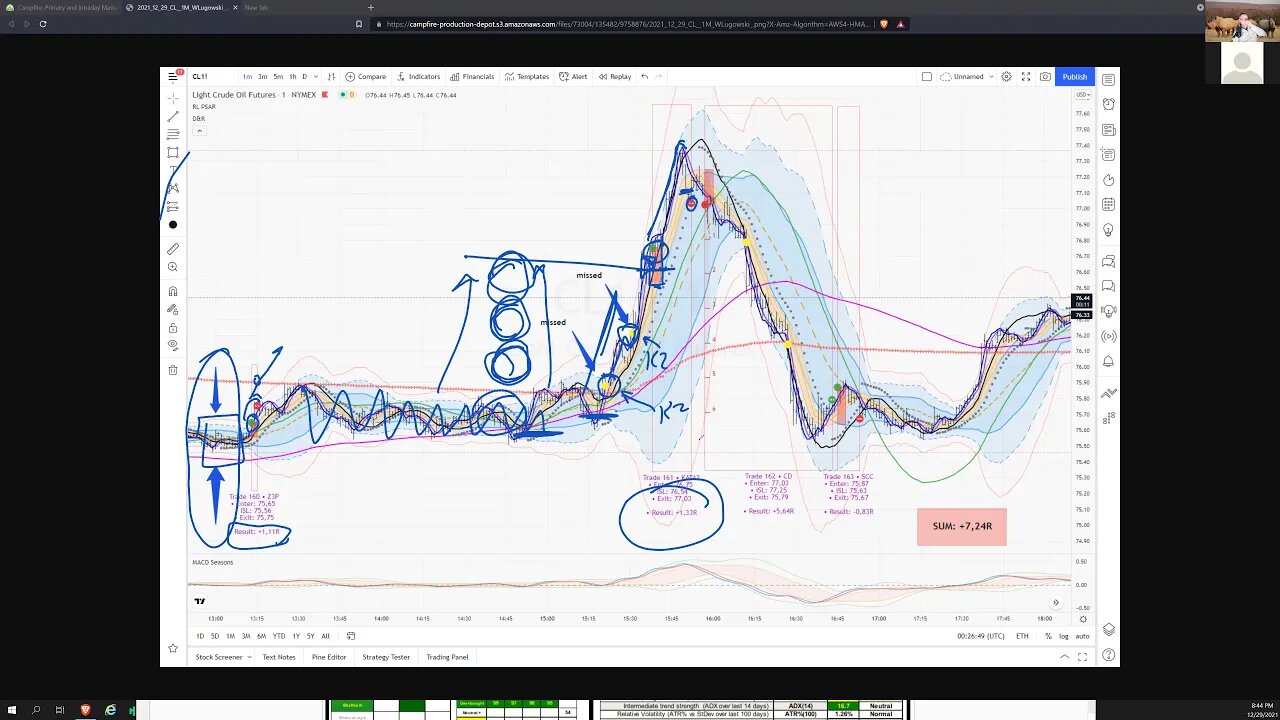Start bar Replay mode
1280x720 pixels.
[x=614, y=76]
